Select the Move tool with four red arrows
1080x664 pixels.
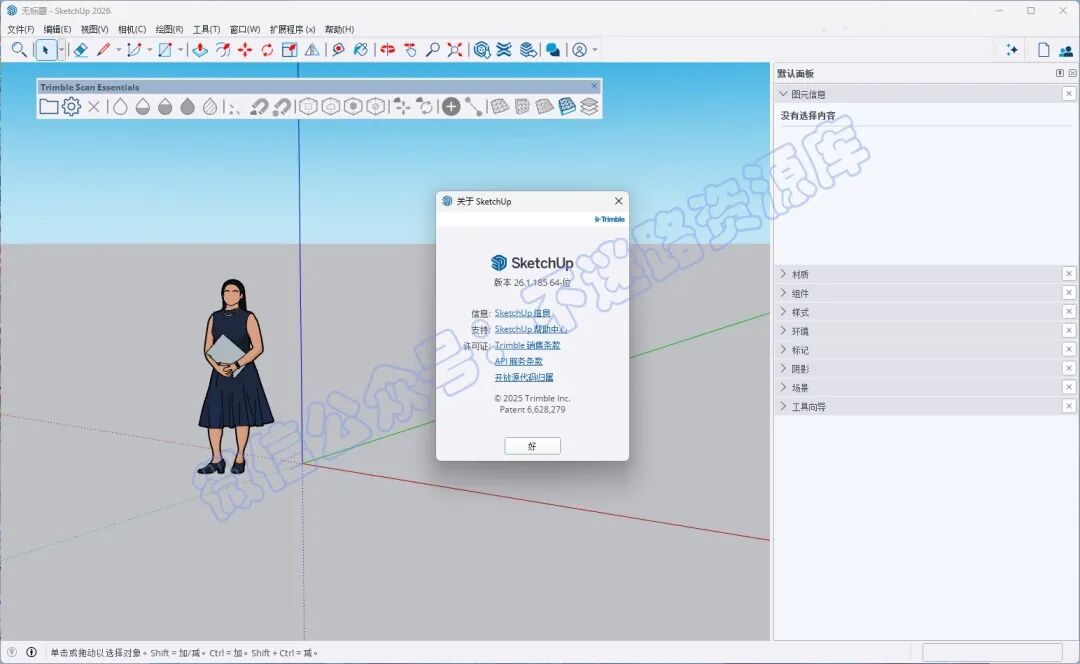[x=245, y=50]
